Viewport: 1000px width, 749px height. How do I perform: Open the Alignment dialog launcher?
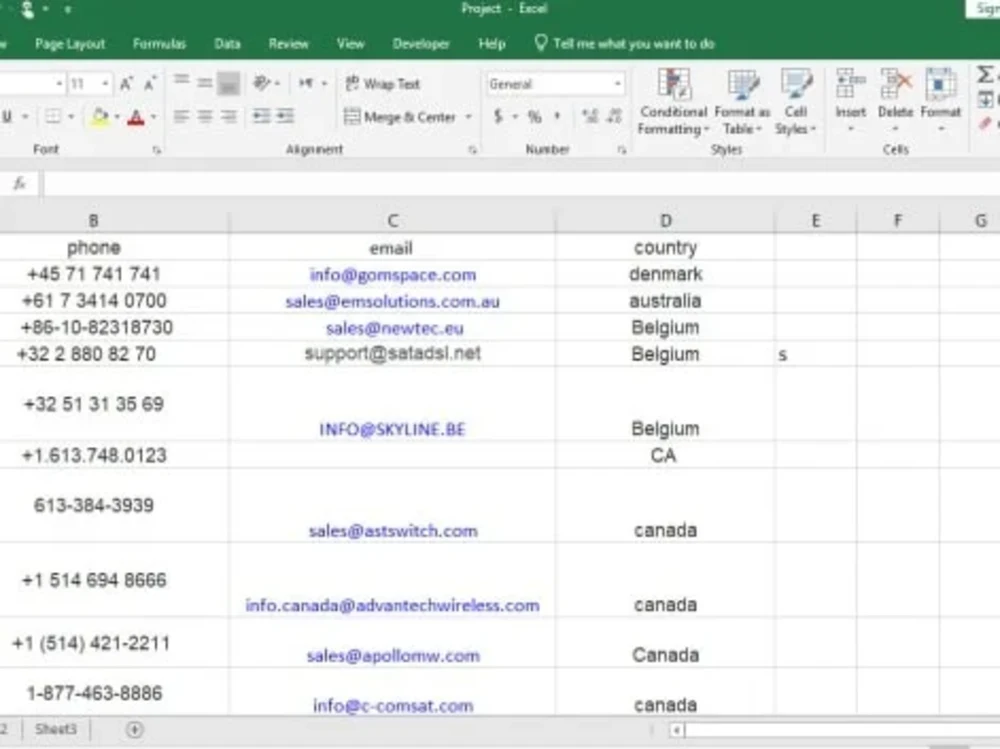click(x=473, y=150)
